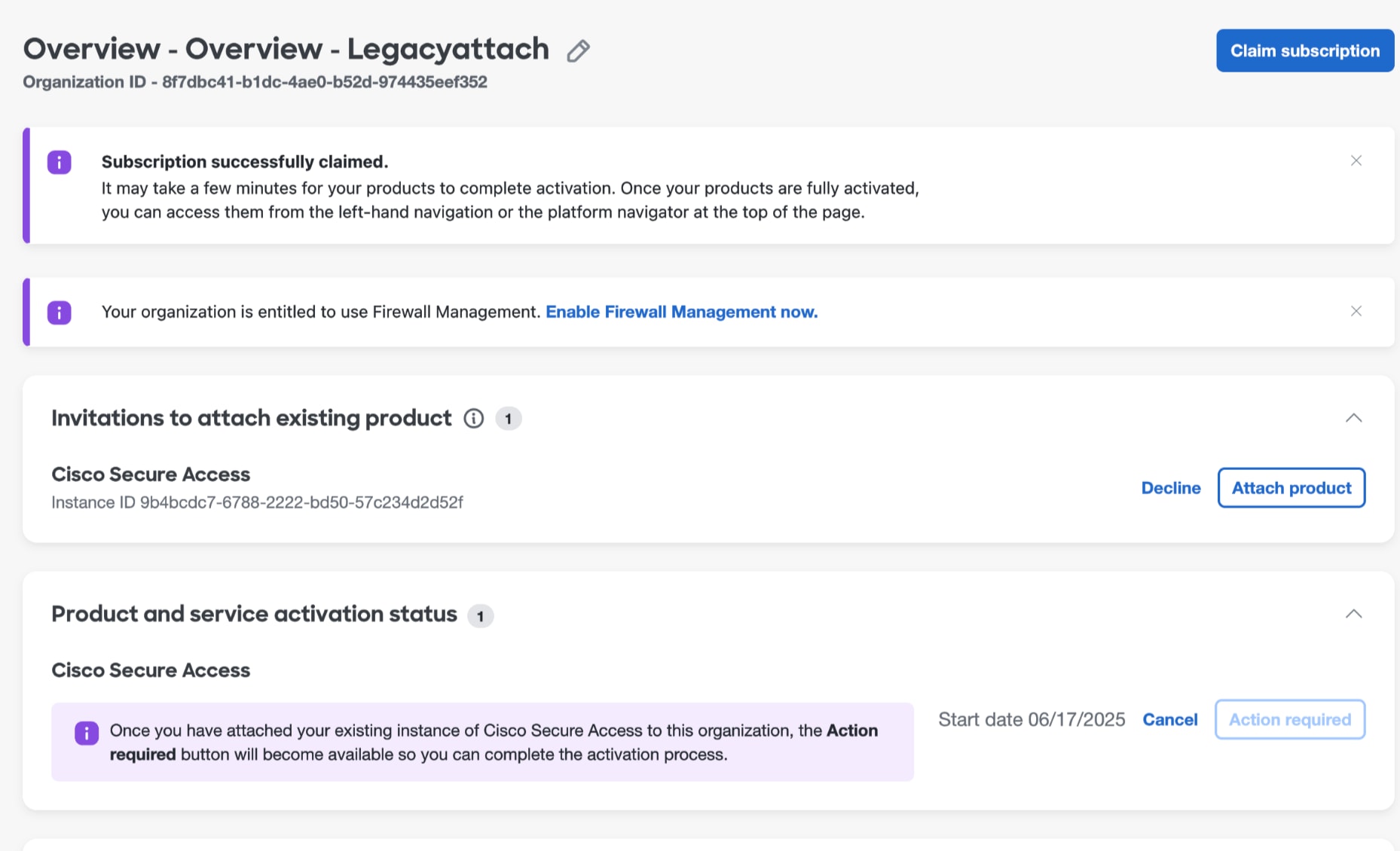Viewport: 1400px width, 851px height.
Task: Cancel the Cisco Secure Access activation
Action: coord(1170,719)
